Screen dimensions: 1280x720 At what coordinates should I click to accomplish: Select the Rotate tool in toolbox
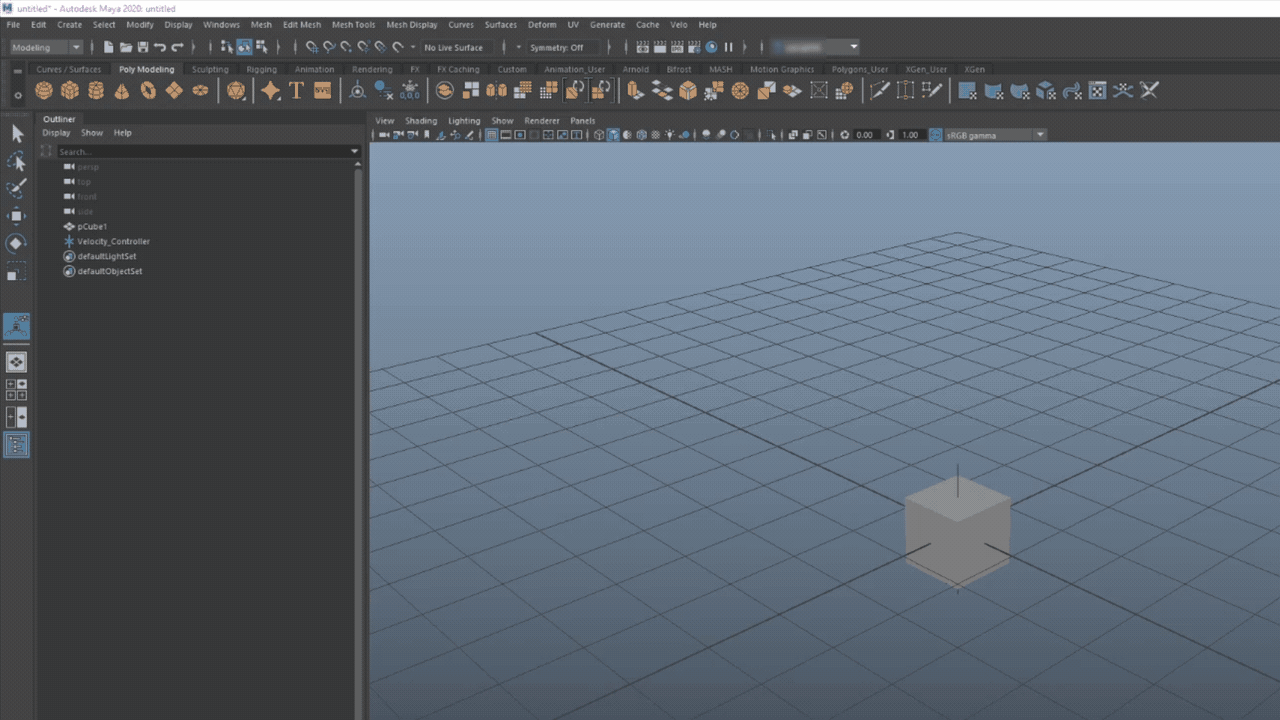pyautogui.click(x=17, y=243)
